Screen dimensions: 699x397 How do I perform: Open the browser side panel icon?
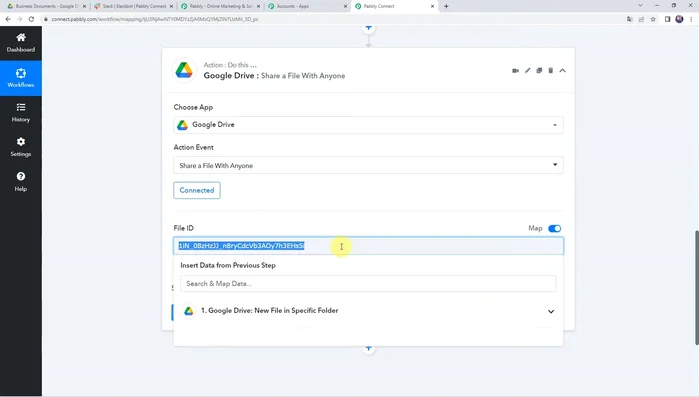coord(667,19)
